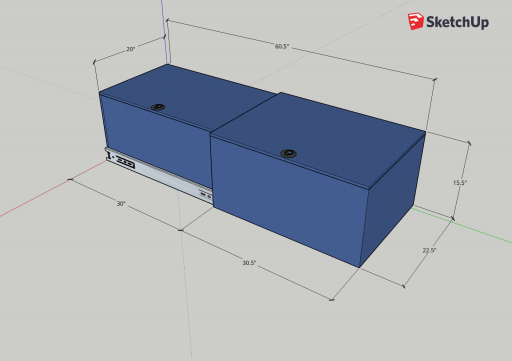Click the 20" depth dimension label
512x361 pixels.
(131, 49)
